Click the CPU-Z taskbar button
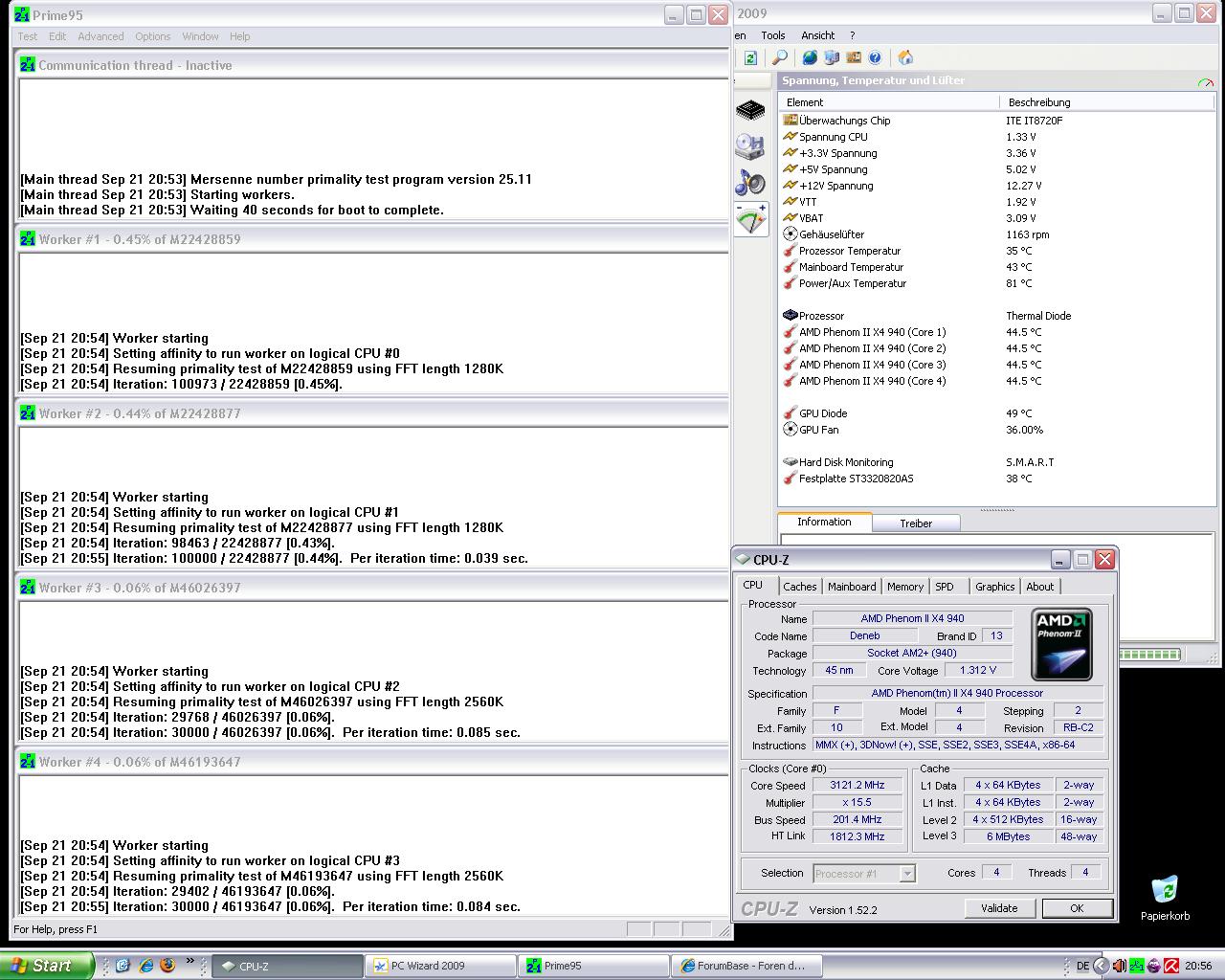 [286, 966]
